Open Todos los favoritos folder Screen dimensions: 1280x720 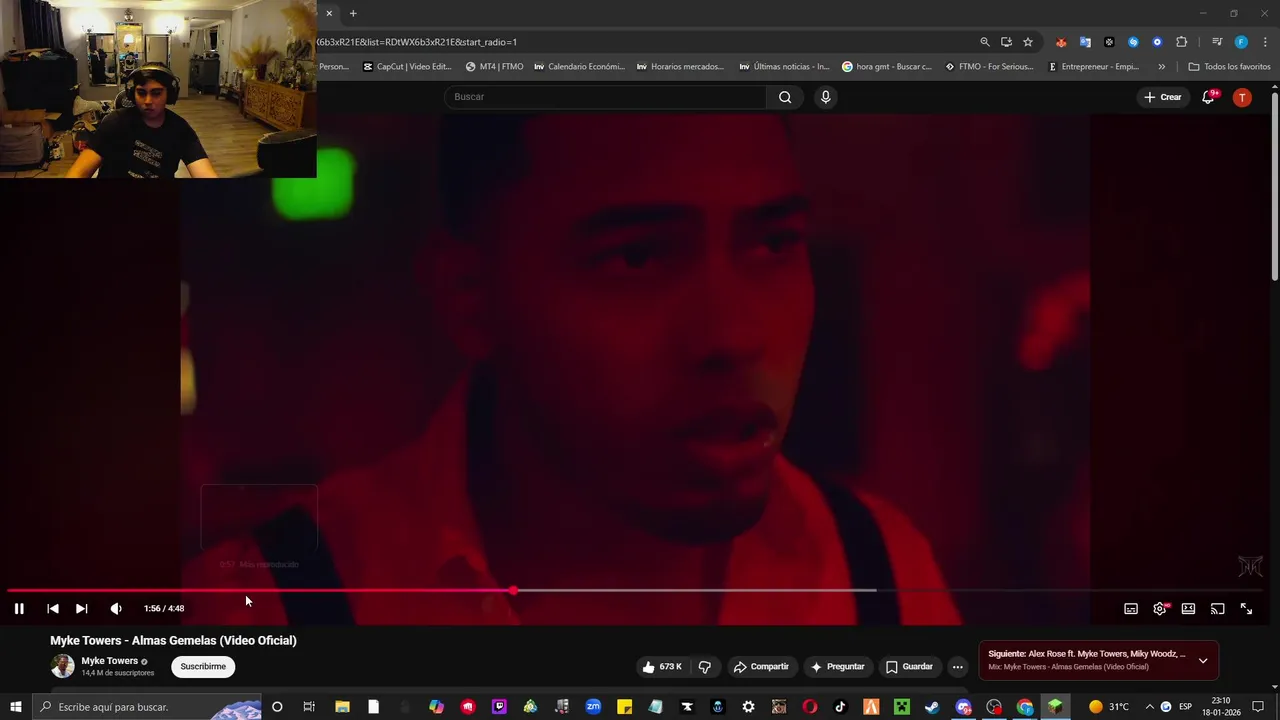click(x=1229, y=67)
